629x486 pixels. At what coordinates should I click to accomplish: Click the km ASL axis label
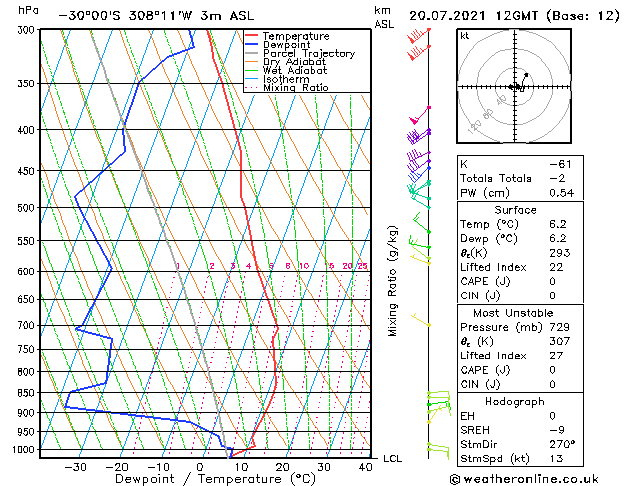click(x=384, y=17)
